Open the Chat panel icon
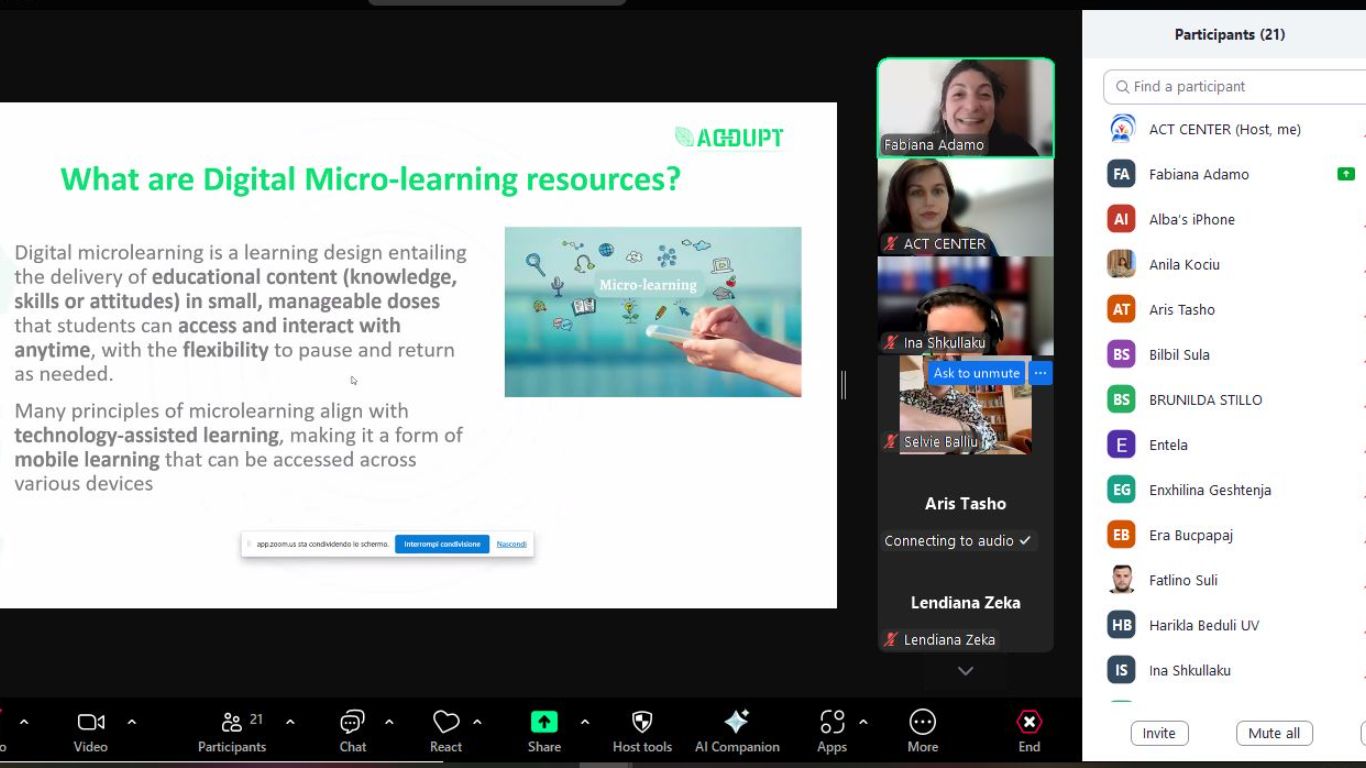This screenshot has width=1366, height=768. [352, 722]
